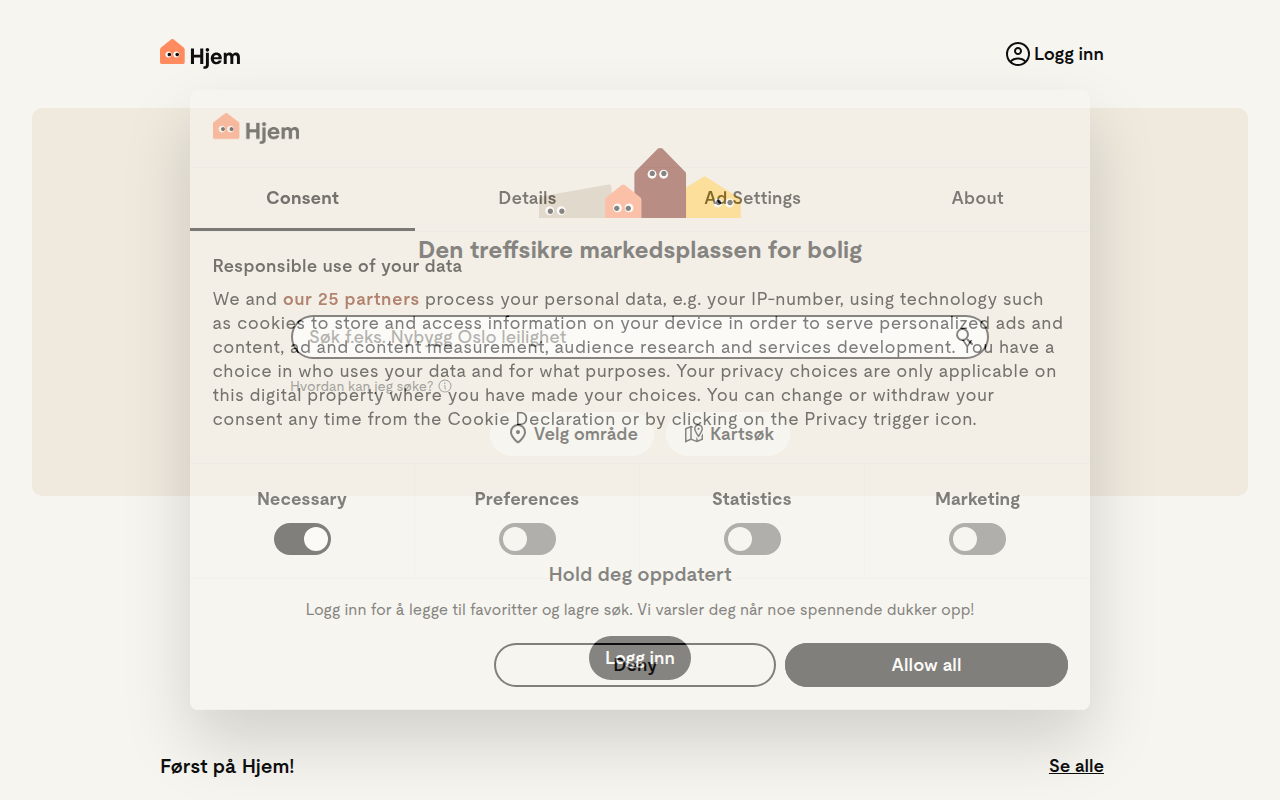Enable the Marketing cookies switch
This screenshot has height=800, width=1280.
[977, 539]
